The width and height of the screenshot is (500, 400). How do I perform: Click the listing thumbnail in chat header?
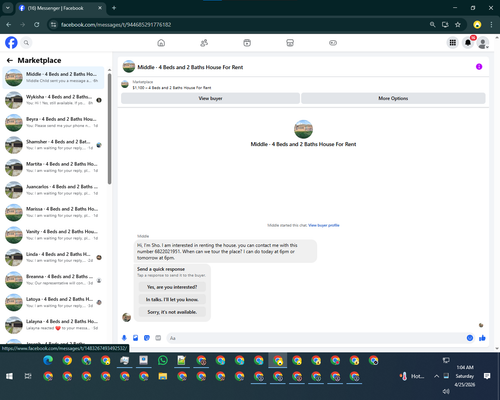coord(129,67)
